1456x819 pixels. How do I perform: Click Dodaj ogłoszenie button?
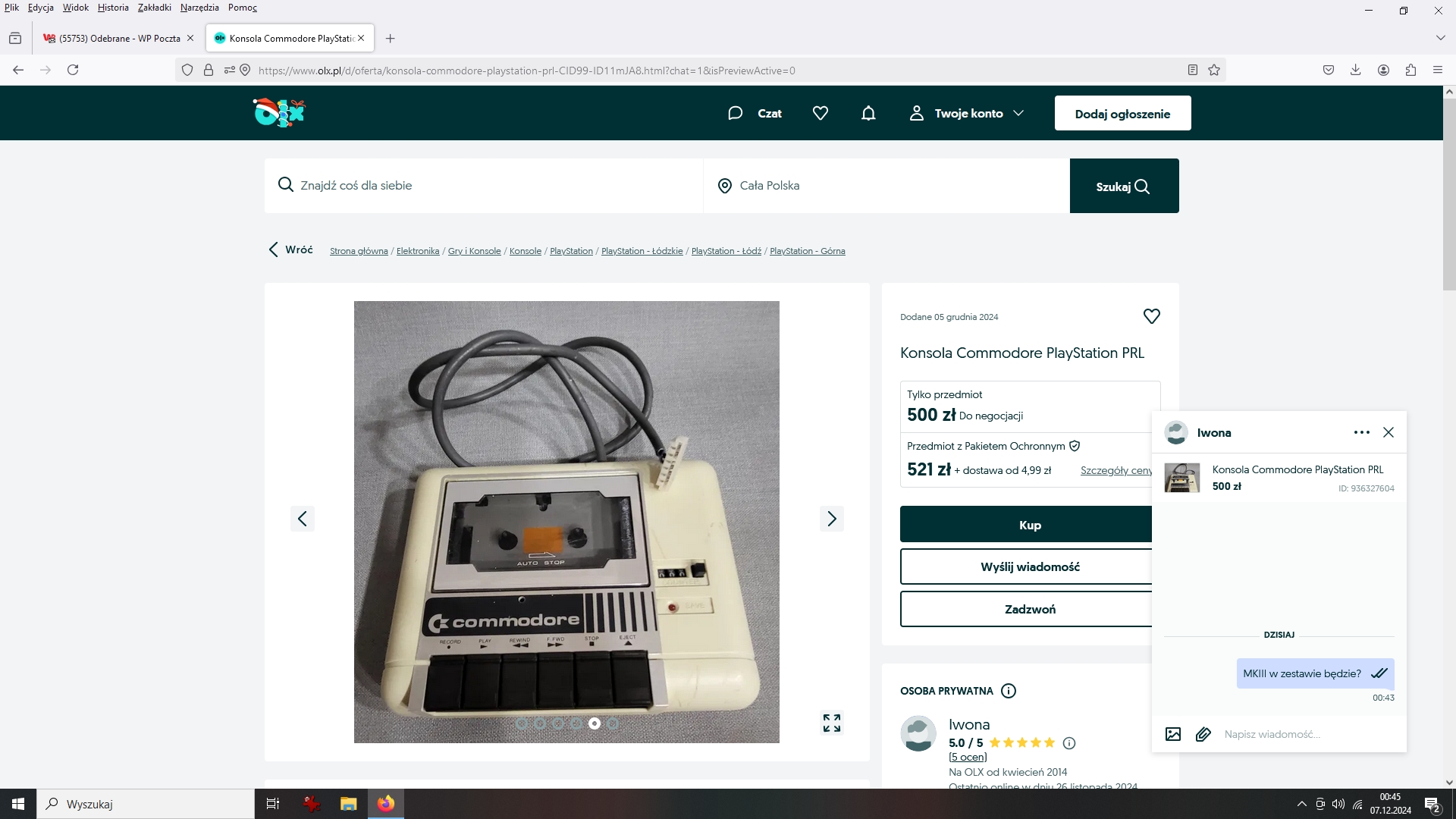1122,113
